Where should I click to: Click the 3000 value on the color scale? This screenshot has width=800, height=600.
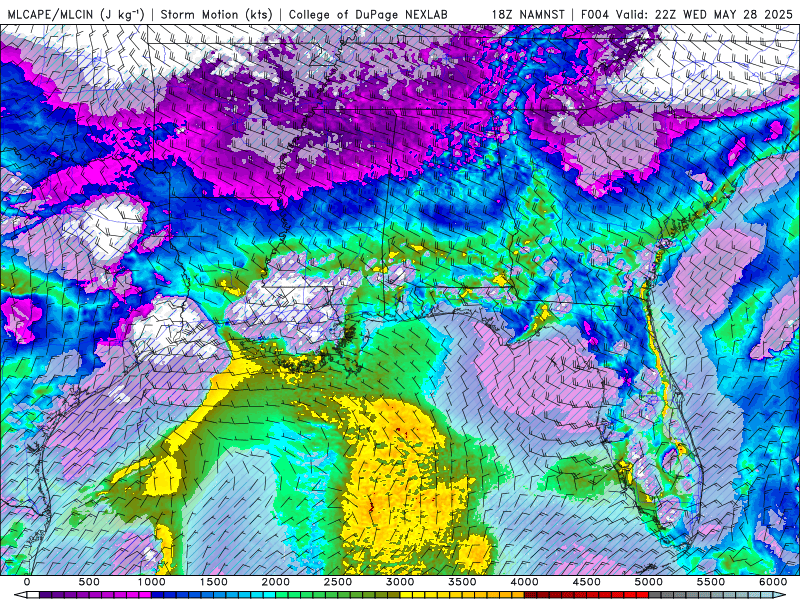pyautogui.click(x=400, y=582)
